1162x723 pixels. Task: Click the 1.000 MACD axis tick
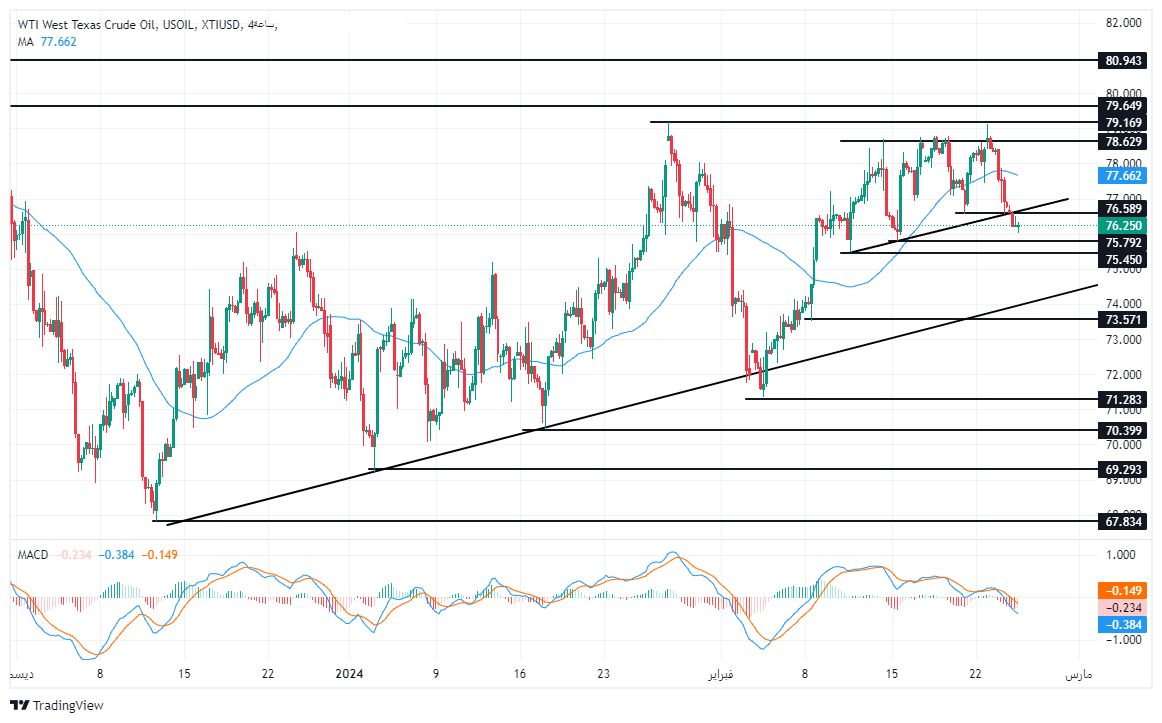(x=1120, y=556)
